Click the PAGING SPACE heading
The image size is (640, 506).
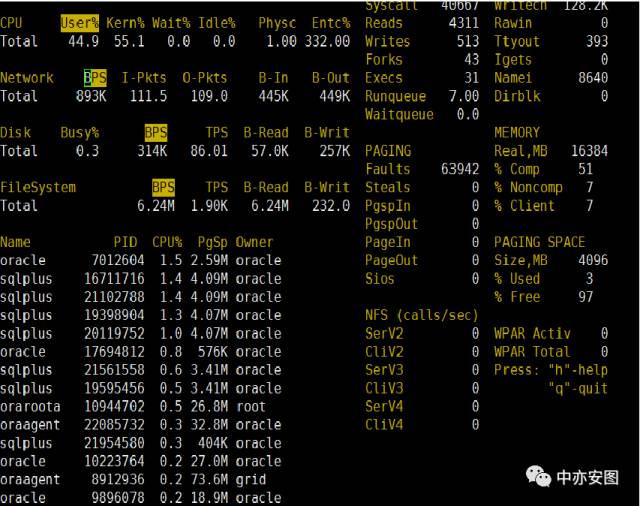[540, 242]
